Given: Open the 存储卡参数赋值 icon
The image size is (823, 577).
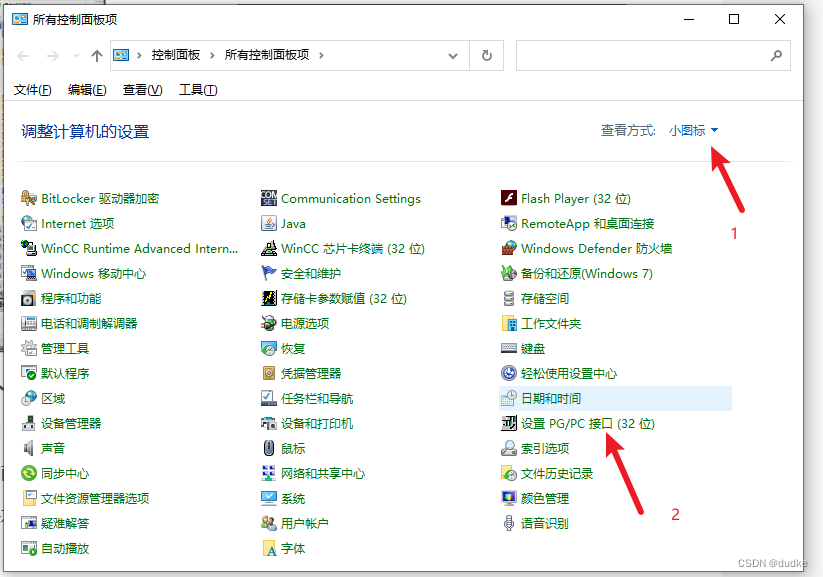Looking at the screenshot, I should pyautogui.click(x=269, y=299).
